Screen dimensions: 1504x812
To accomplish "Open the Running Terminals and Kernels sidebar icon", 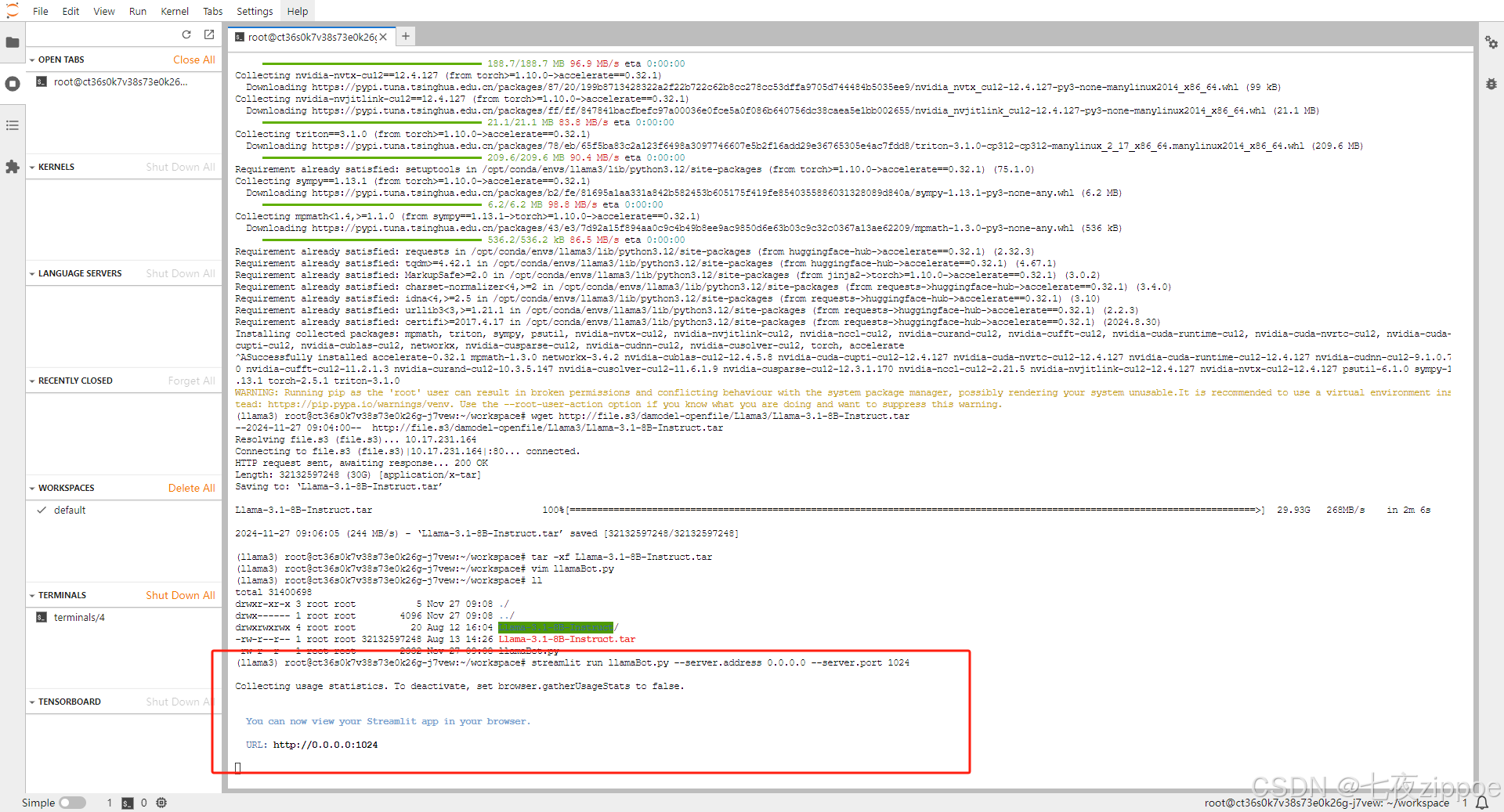I will point(13,84).
